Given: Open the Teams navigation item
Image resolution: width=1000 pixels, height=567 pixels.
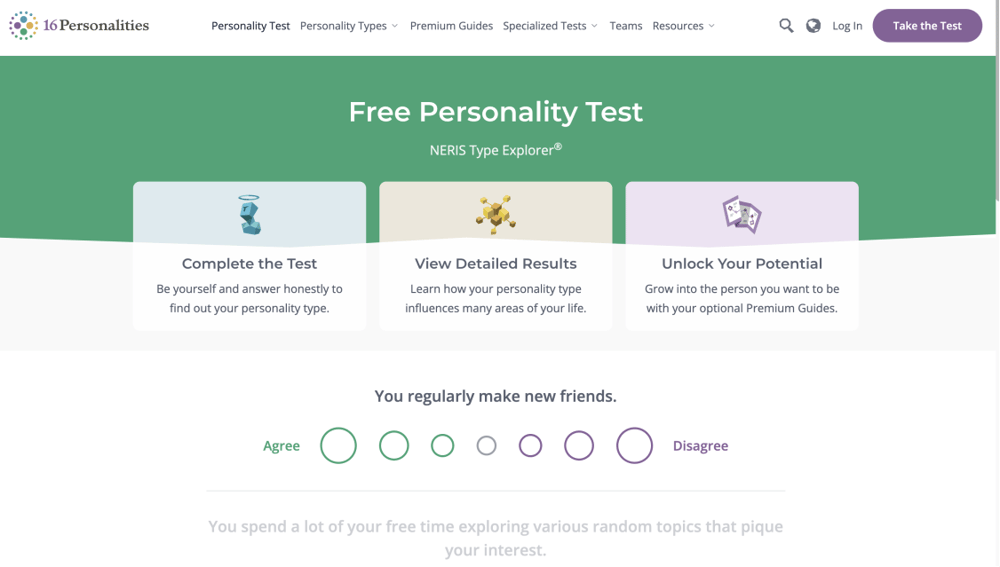Looking at the screenshot, I should pos(626,26).
